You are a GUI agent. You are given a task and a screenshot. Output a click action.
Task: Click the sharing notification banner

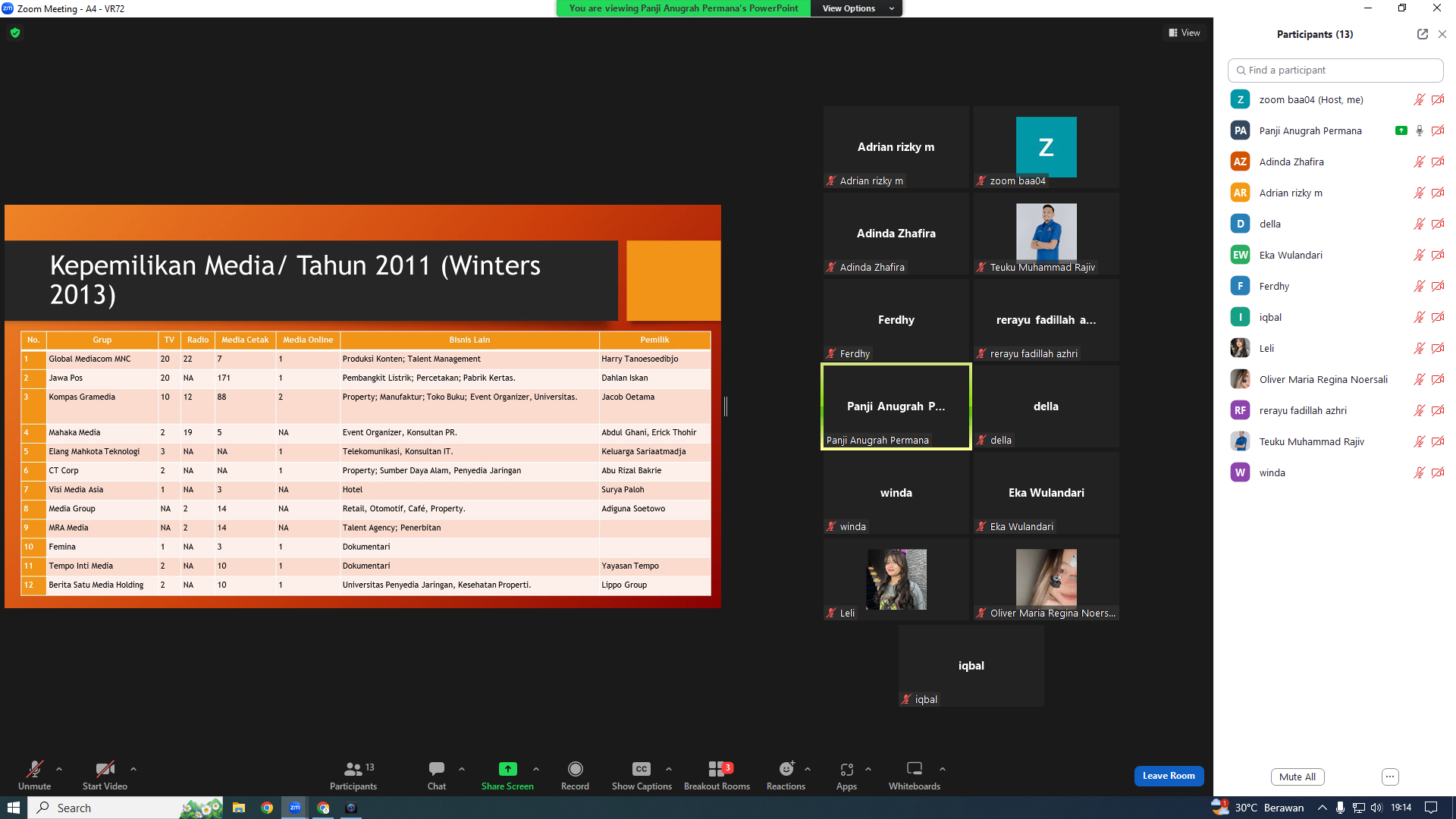(x=683, y=8)
